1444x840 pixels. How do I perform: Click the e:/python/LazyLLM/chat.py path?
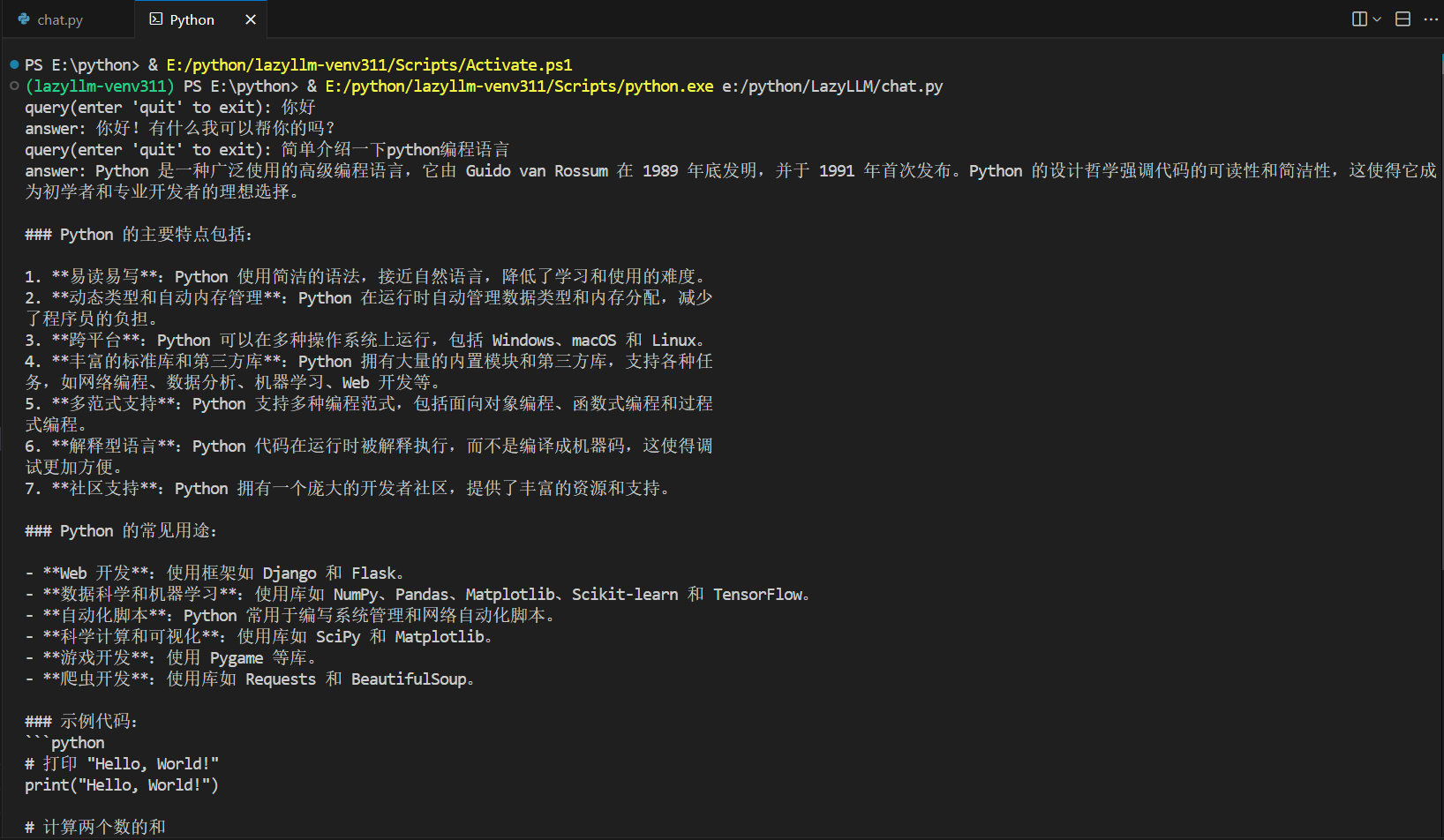832,86
